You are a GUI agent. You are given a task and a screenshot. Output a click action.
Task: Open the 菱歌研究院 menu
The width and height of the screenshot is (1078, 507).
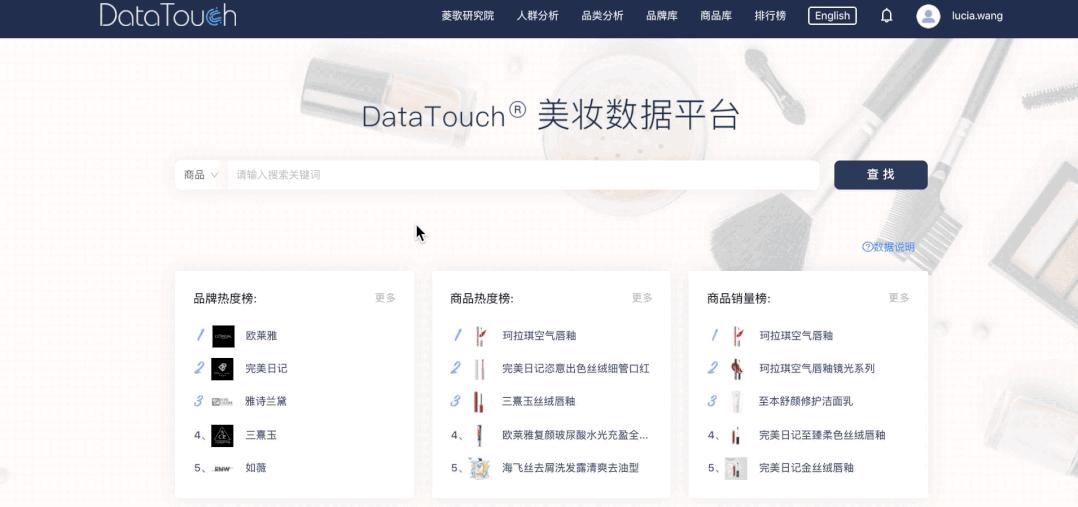(x=468, y=16)
